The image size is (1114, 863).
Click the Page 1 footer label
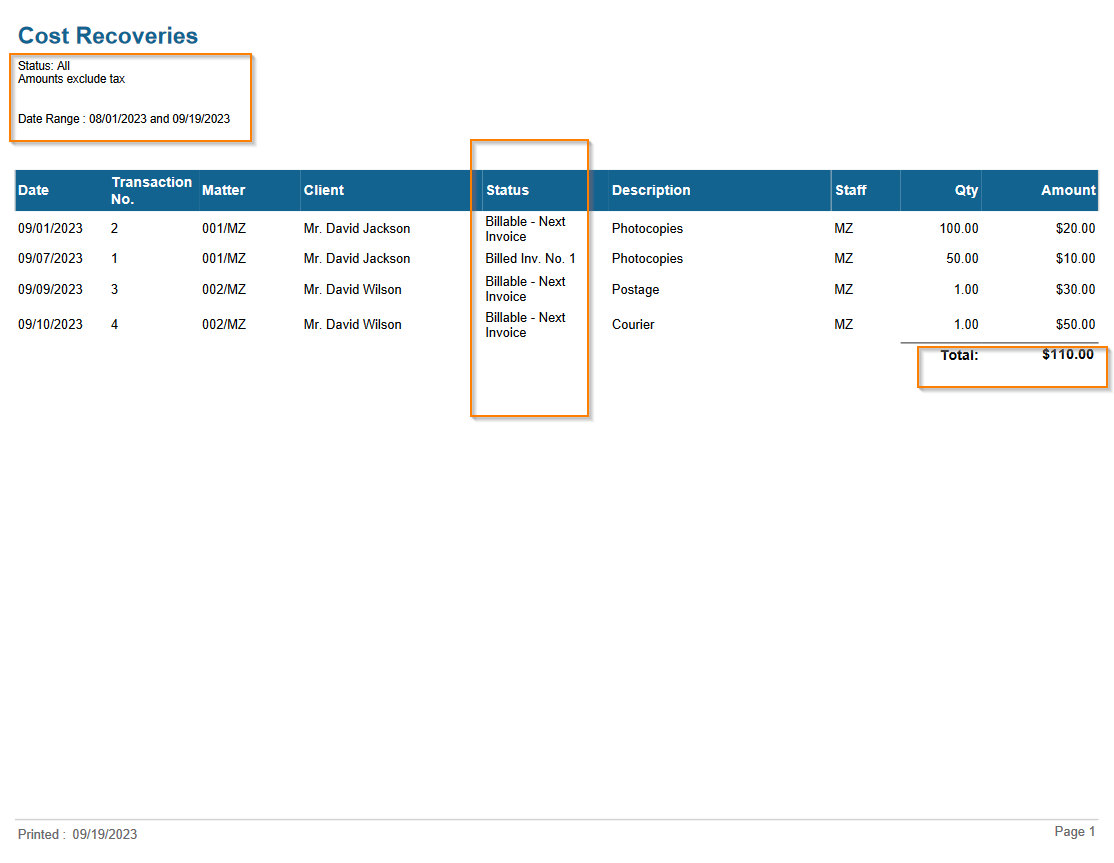coord(1075,832)
